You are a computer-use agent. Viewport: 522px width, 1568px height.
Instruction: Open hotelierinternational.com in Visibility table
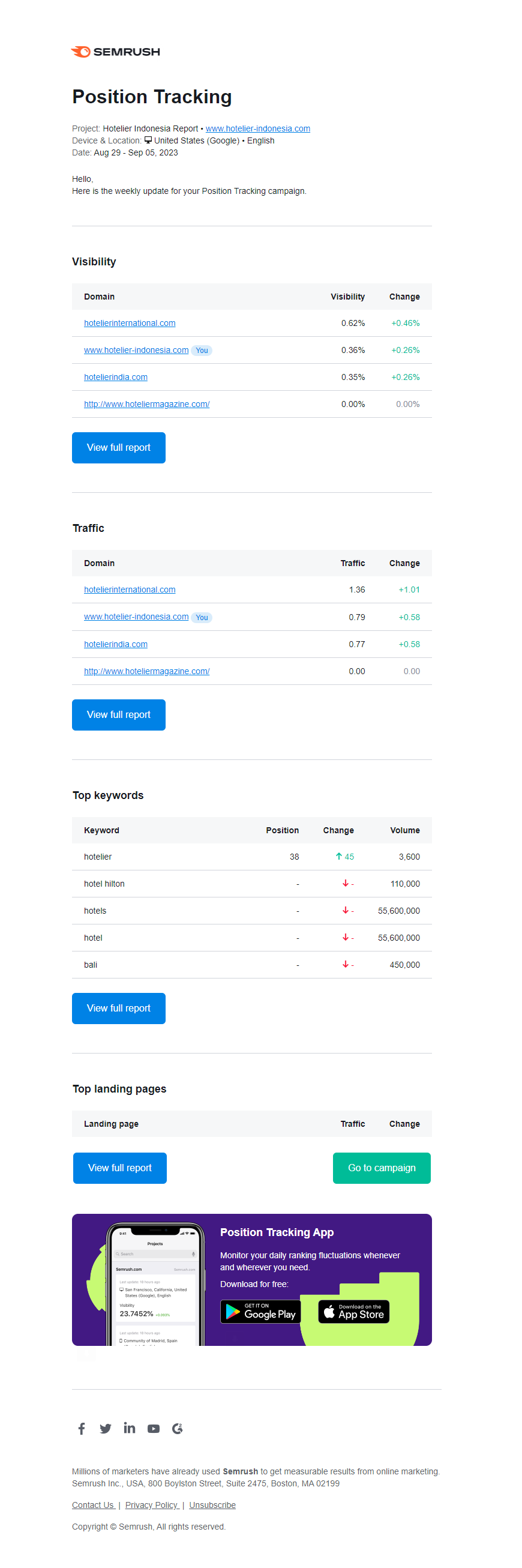coord(130,323)
